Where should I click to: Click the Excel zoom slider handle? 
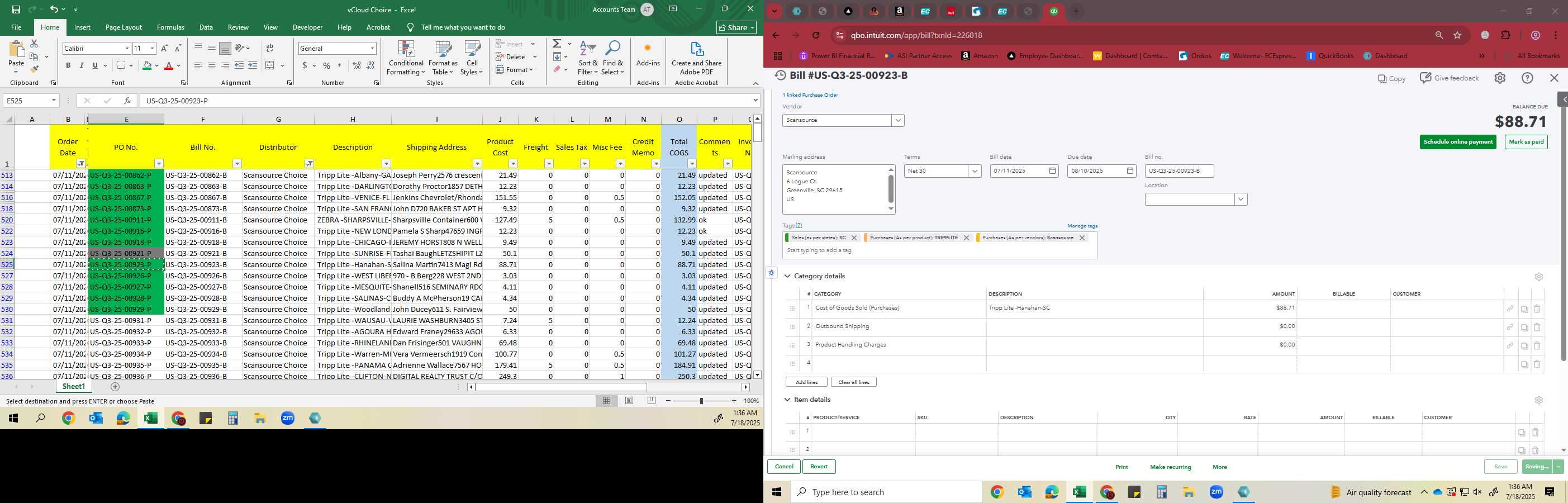click(701, 401)
